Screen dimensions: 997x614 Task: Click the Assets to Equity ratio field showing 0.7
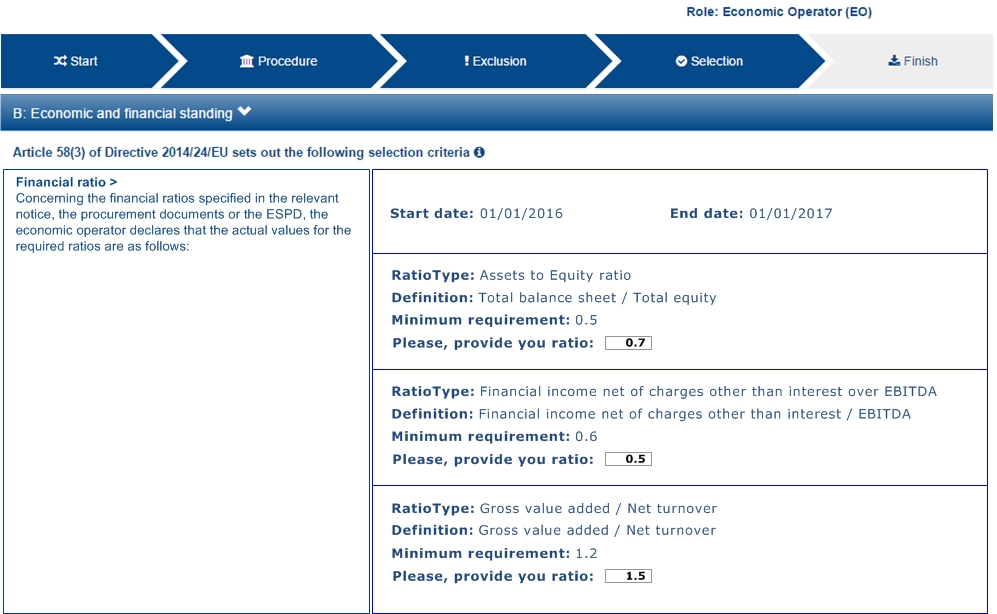(628, 342)
